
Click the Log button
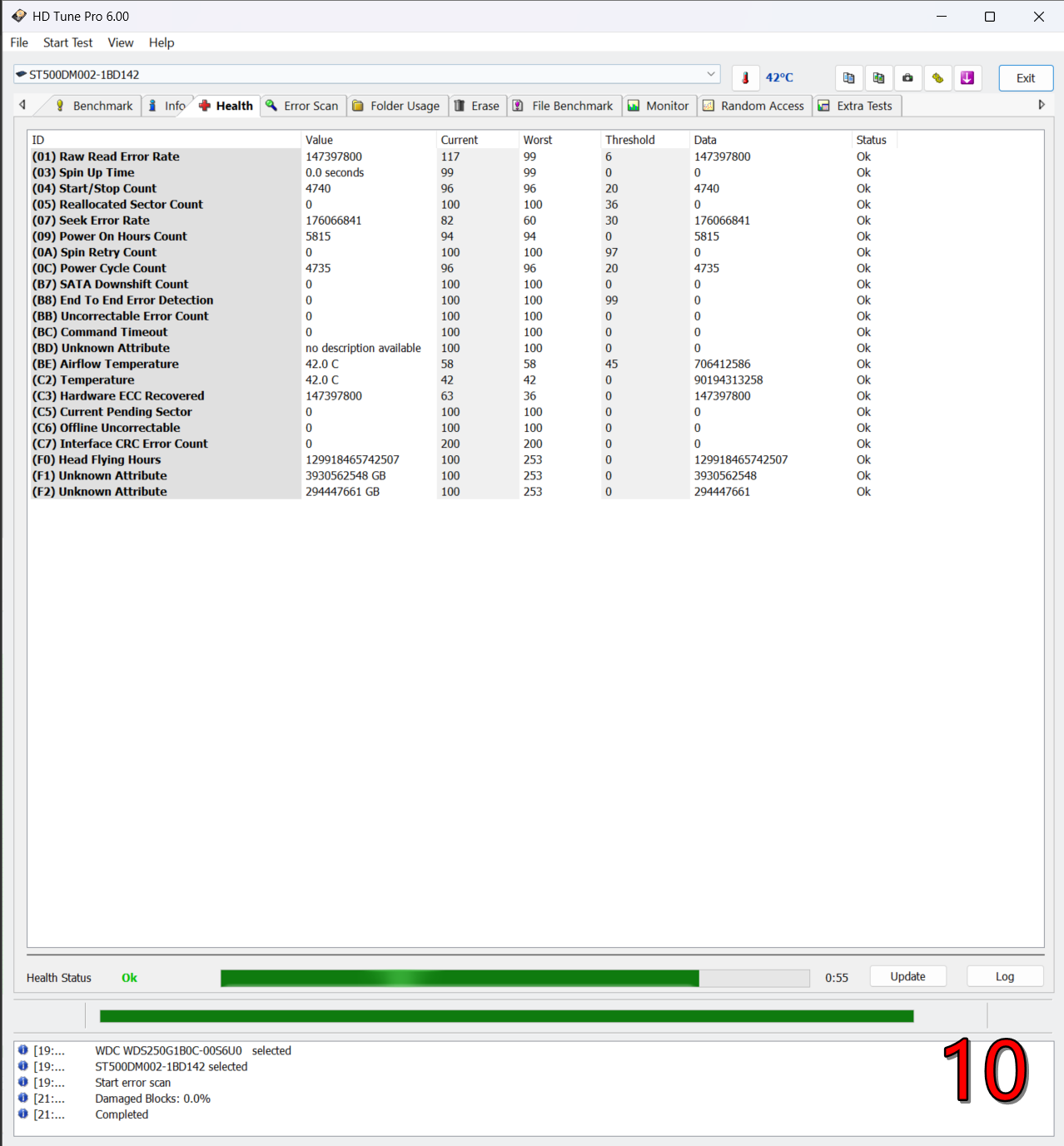(1004, 976)
